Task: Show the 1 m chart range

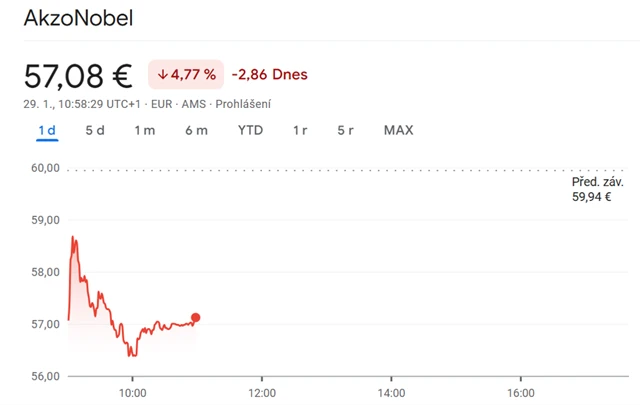Action: 145,130
